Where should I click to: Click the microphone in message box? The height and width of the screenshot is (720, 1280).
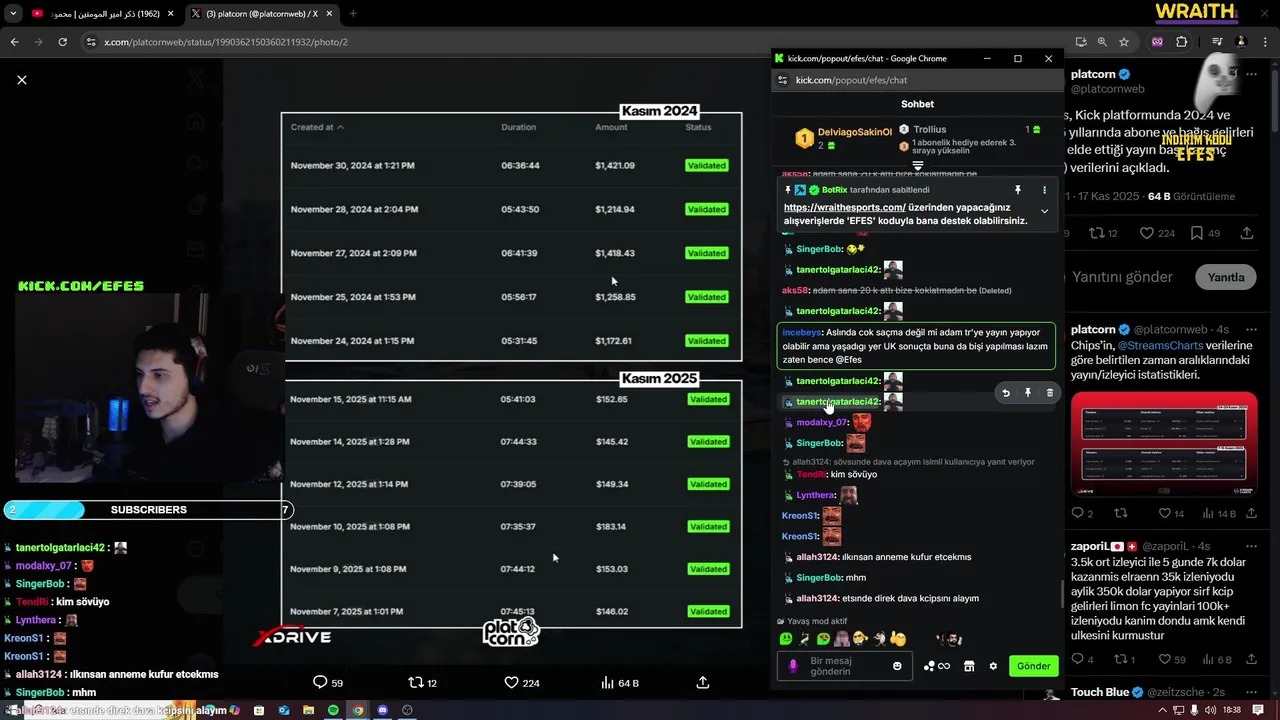coord(793,666)
